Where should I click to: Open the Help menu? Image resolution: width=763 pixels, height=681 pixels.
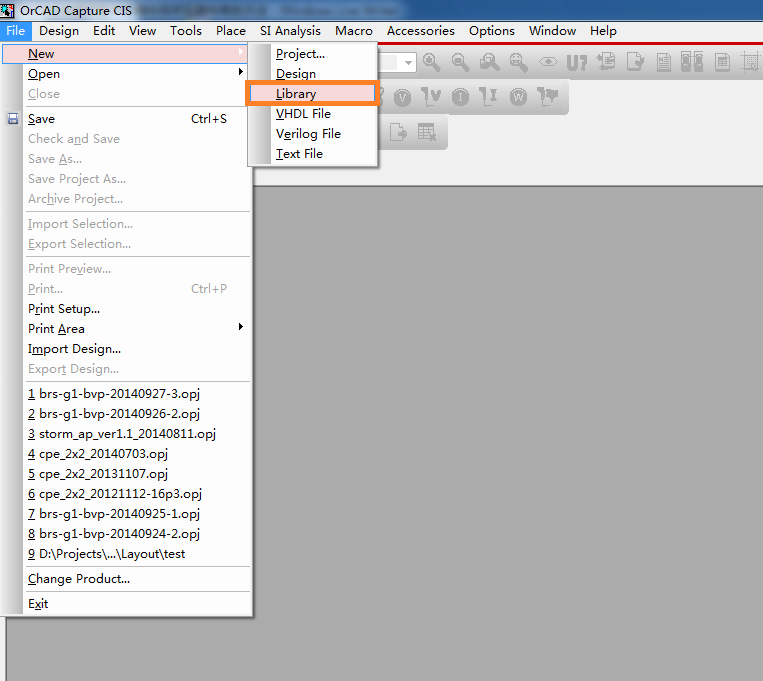(x=603, y=31)
